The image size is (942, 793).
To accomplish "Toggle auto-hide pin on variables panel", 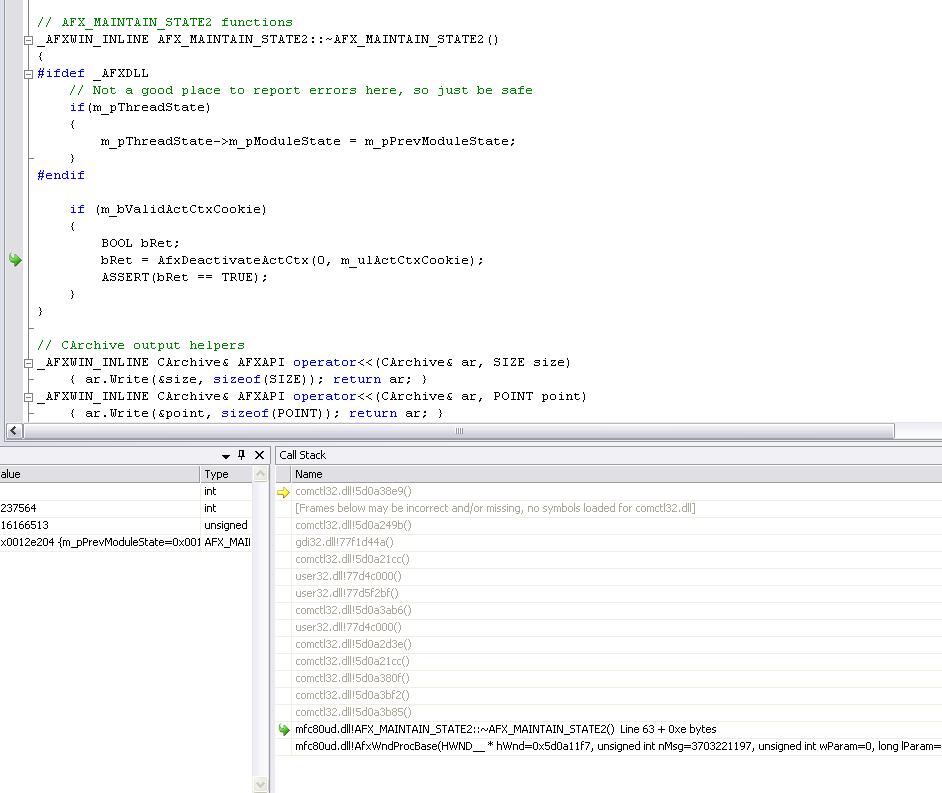I will [242, 455].
